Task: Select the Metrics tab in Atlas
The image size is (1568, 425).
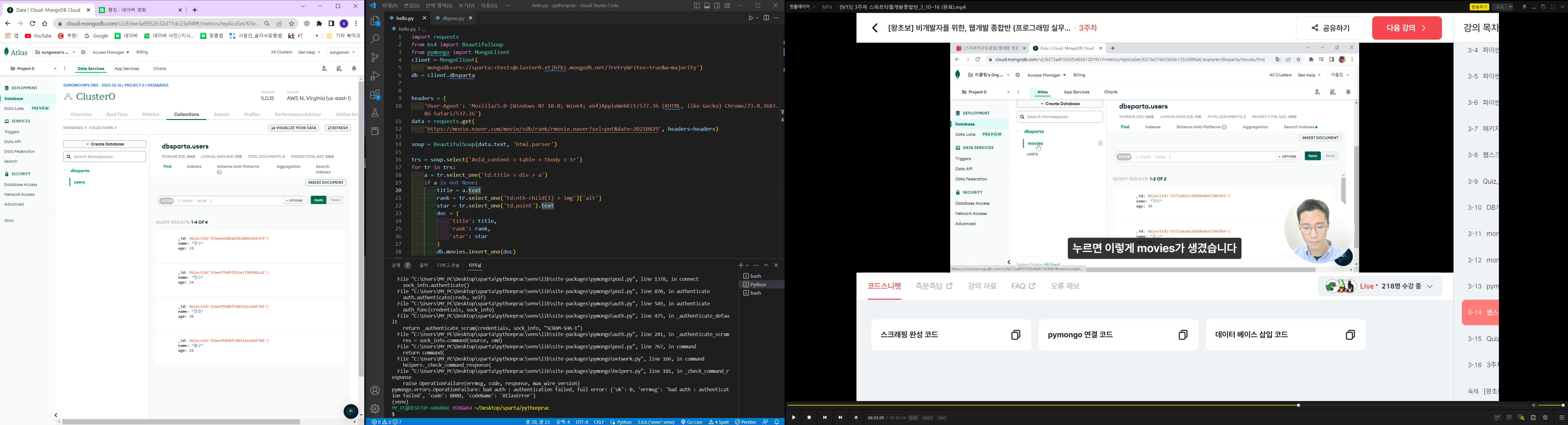Action: click(x=151, y=115)
